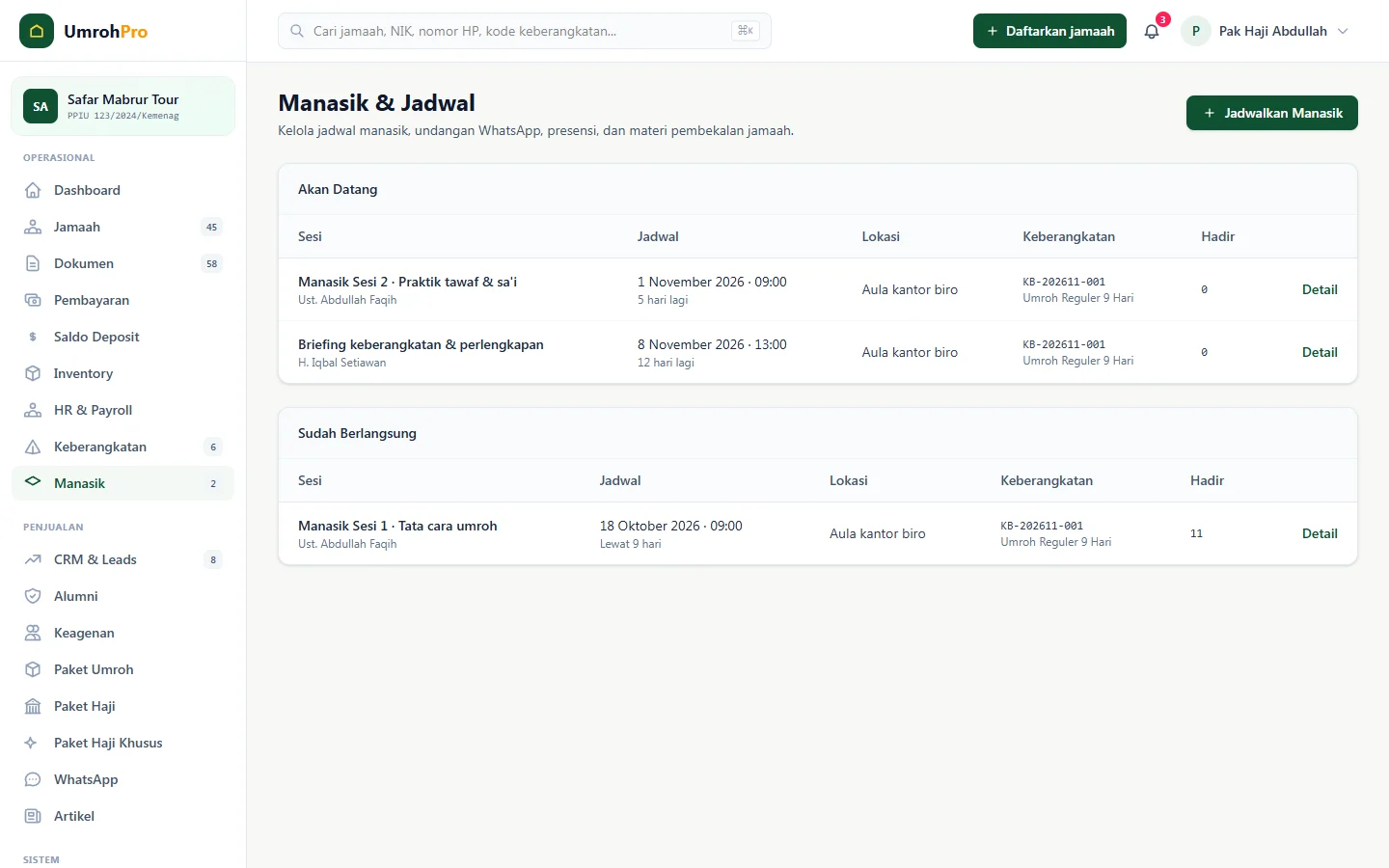The width and height of the screenshot is (1389, 868).
Task: Click the UmrohPro logo icon
Action: 37,31
